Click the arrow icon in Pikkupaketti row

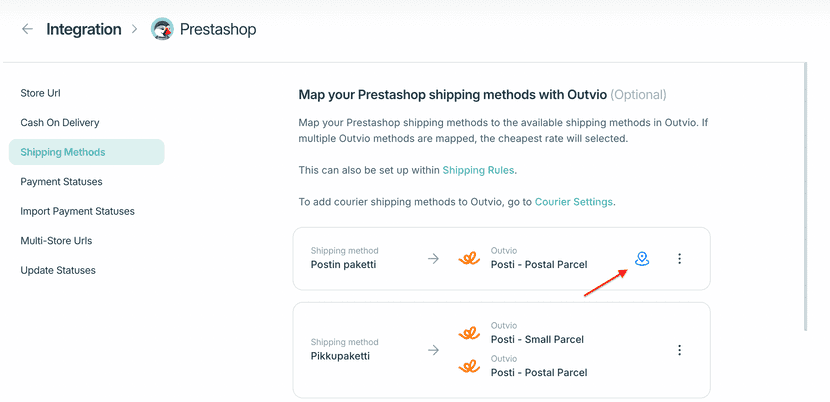click(433, 350)
